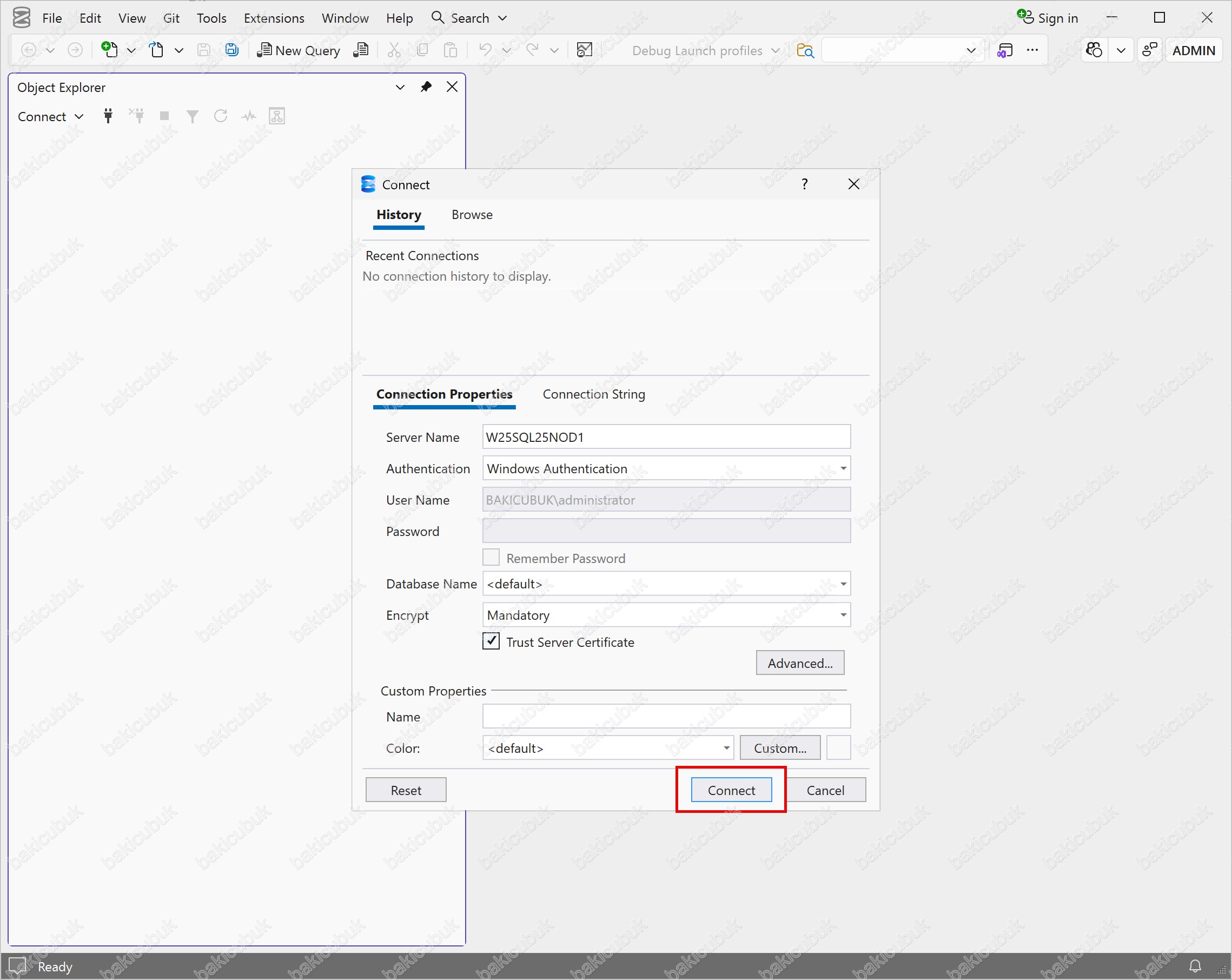Image resolution: width=1232 pixels, height=980 pixels.
Task: Click the Server Name input field
Action: click(666, 437)
